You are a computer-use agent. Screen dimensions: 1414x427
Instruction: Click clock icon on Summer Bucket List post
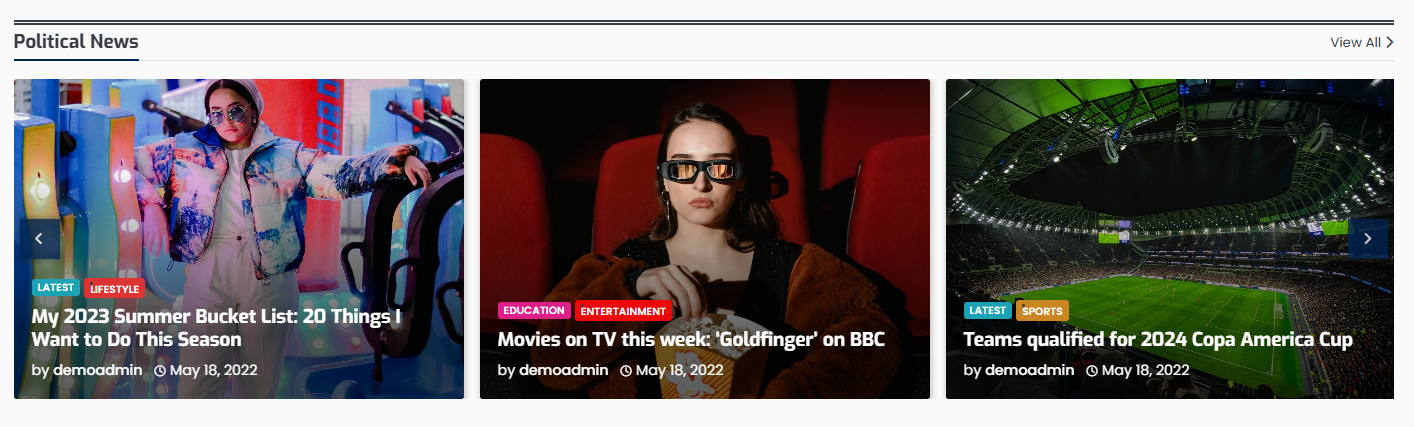[x=160, y=370]
